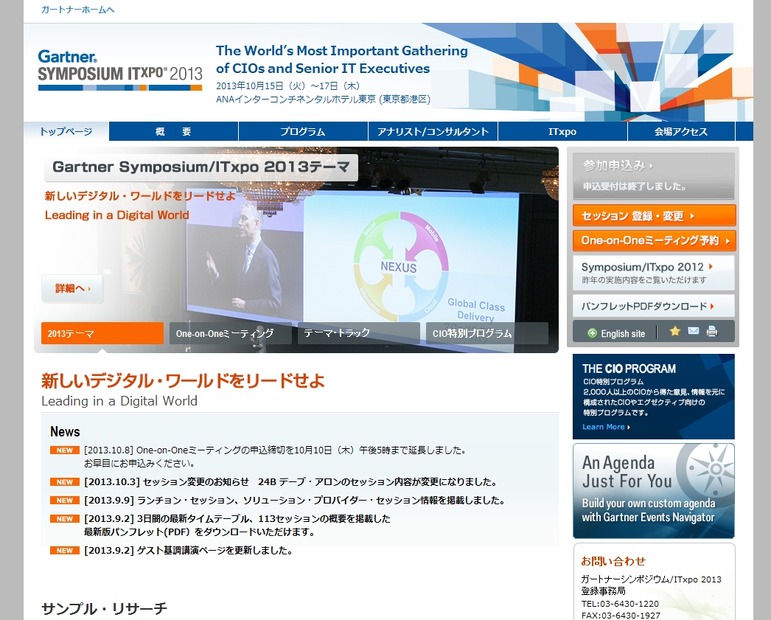The width and height of the screenshot is (771, 620).
Task: Open the 2013.10.3 セッション変更 news item
Action: tap(291, 481)
